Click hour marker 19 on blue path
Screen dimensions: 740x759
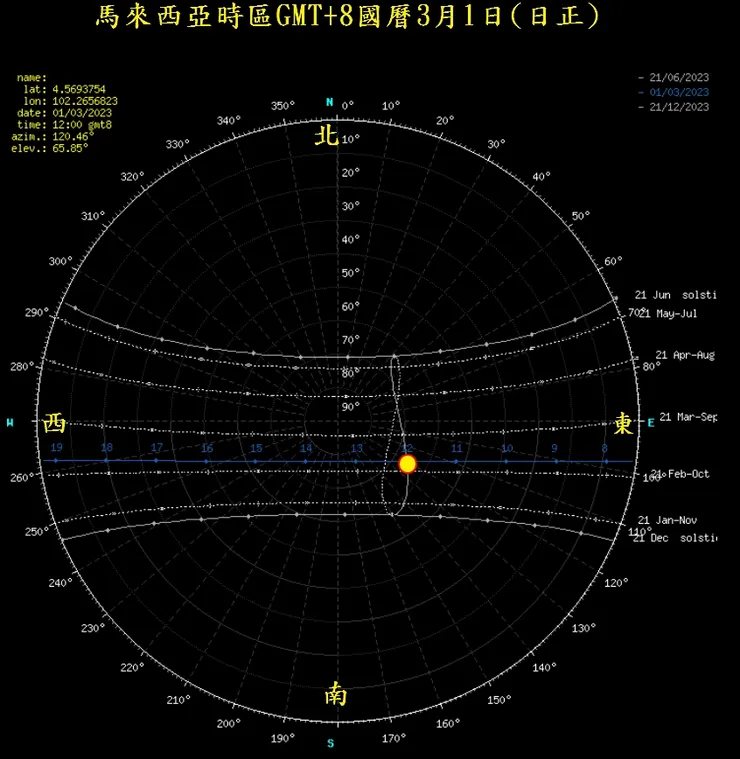click(x=57, y=447)
